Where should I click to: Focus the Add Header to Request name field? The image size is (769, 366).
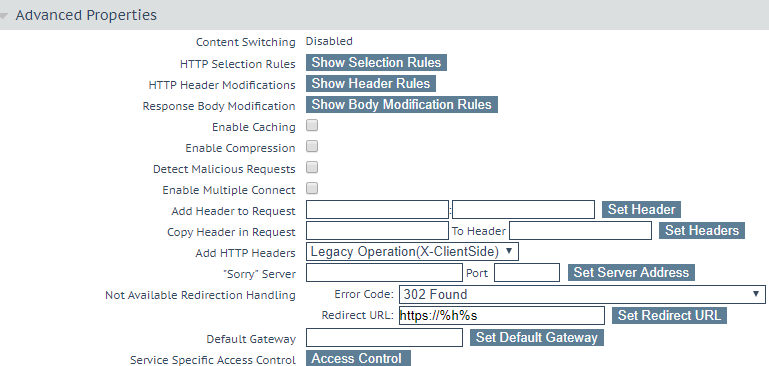pyautogui.click(x=377, y=209)
